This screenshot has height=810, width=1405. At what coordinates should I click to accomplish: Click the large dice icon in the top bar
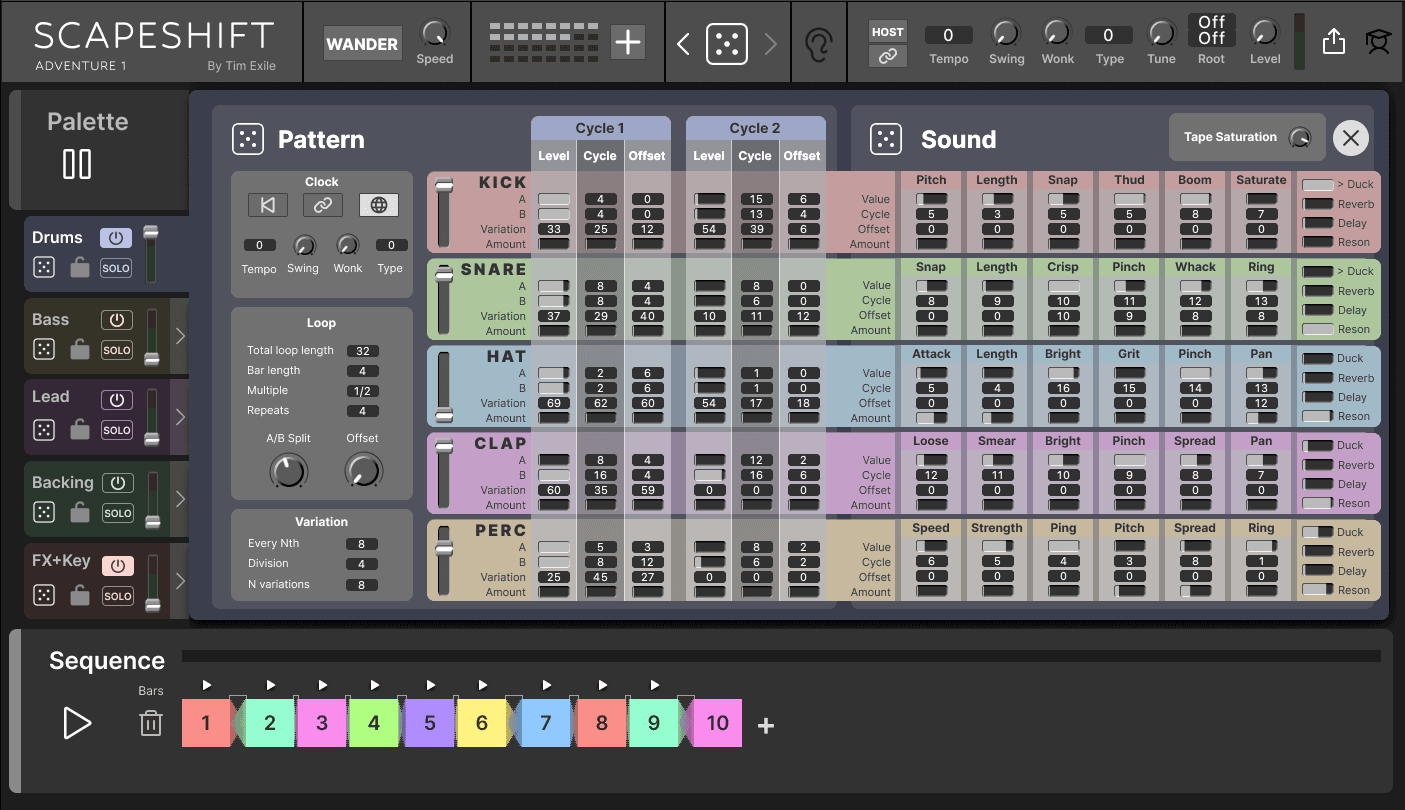(x=727, y=44)
